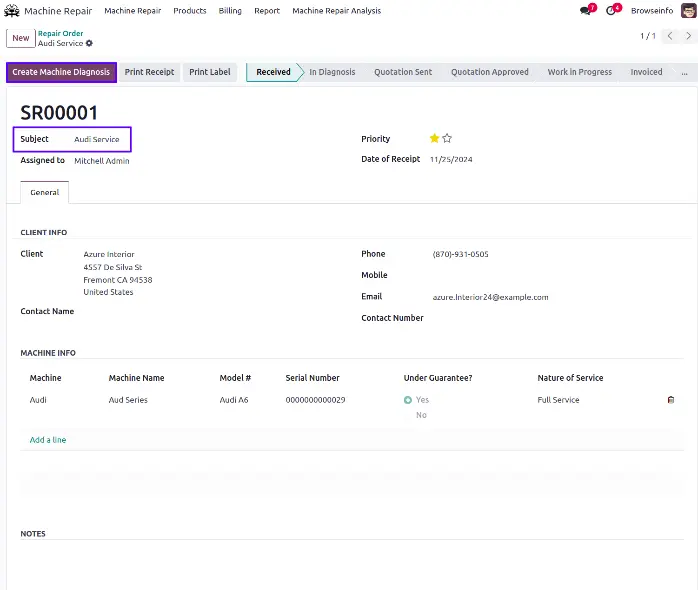Open the apps grid home icon
The height and width of the screenshot is (590, 698).
click(13, 11)
